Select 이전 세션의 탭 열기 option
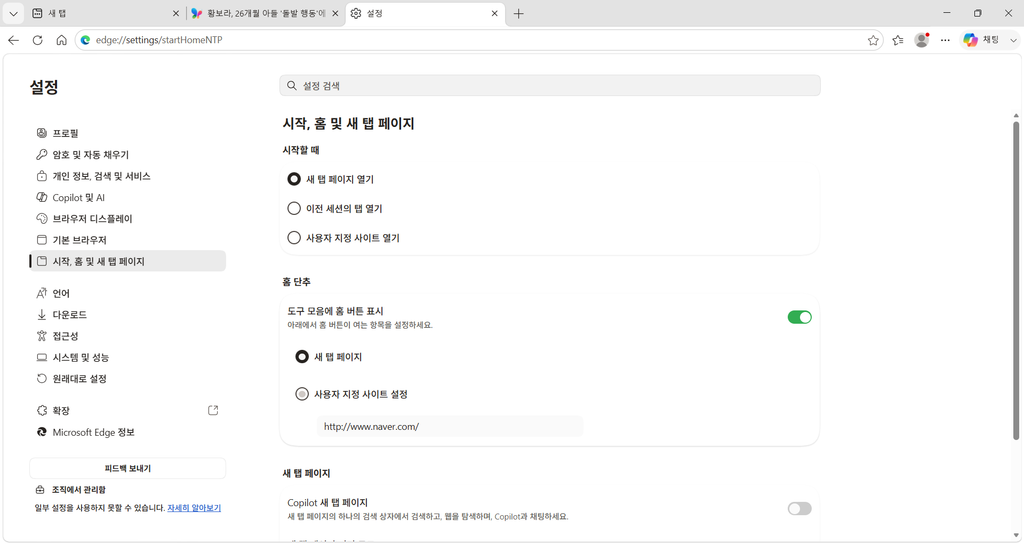Screen dimensions: 1024x544 294,208
